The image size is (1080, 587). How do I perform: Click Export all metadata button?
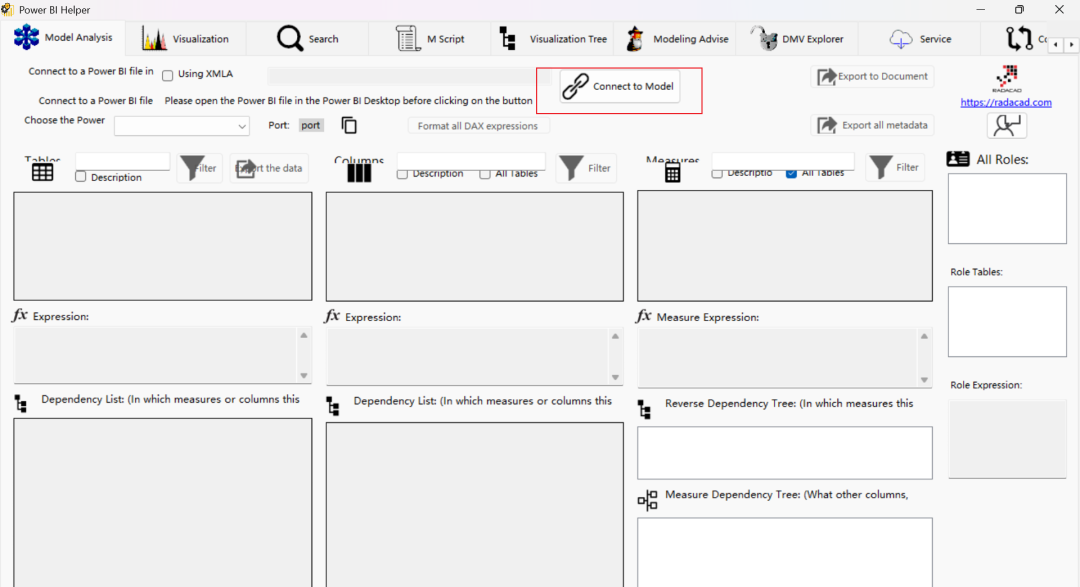pos(872,125)
